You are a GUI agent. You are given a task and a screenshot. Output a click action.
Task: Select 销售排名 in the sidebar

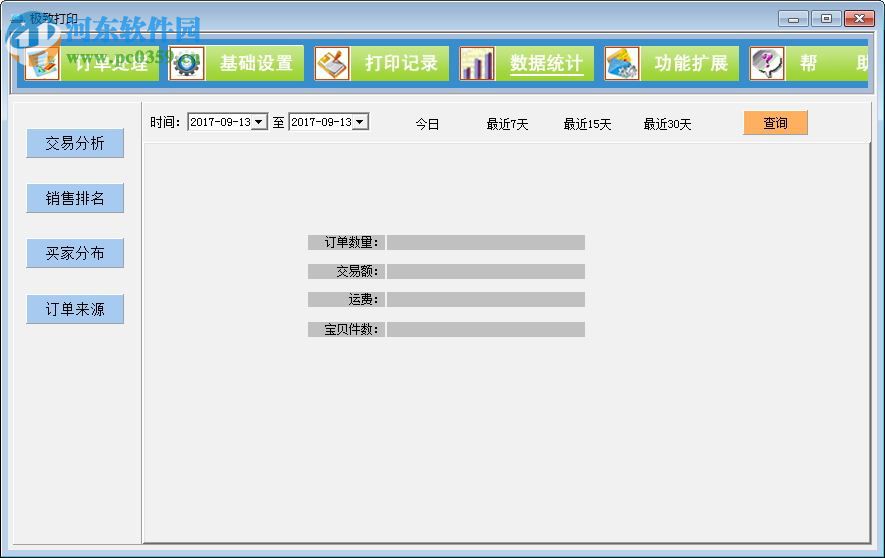coord(75,198)
